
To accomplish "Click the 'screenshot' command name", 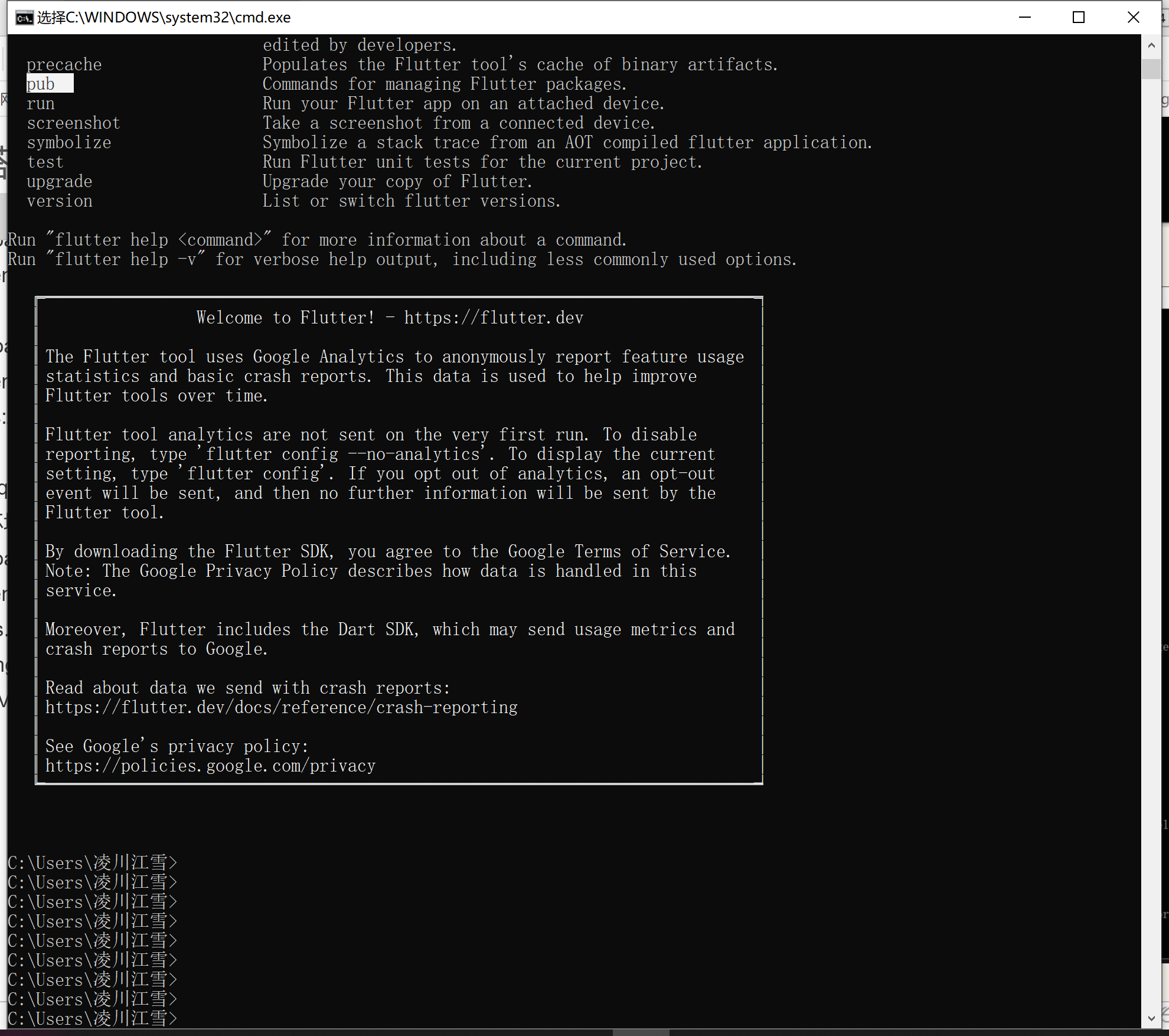I will [x=73, y=123].
